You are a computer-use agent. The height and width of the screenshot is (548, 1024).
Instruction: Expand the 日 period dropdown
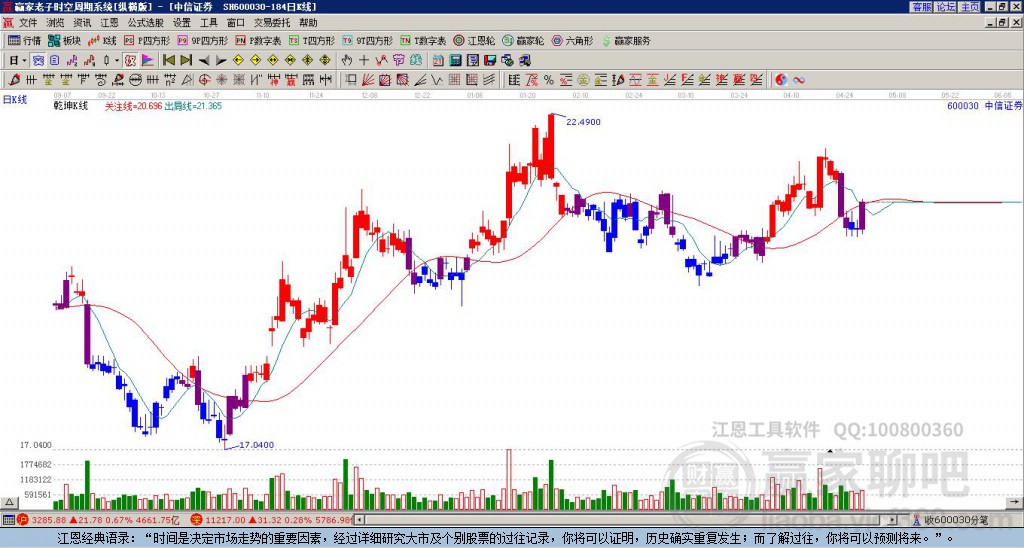tap(24, 61)
